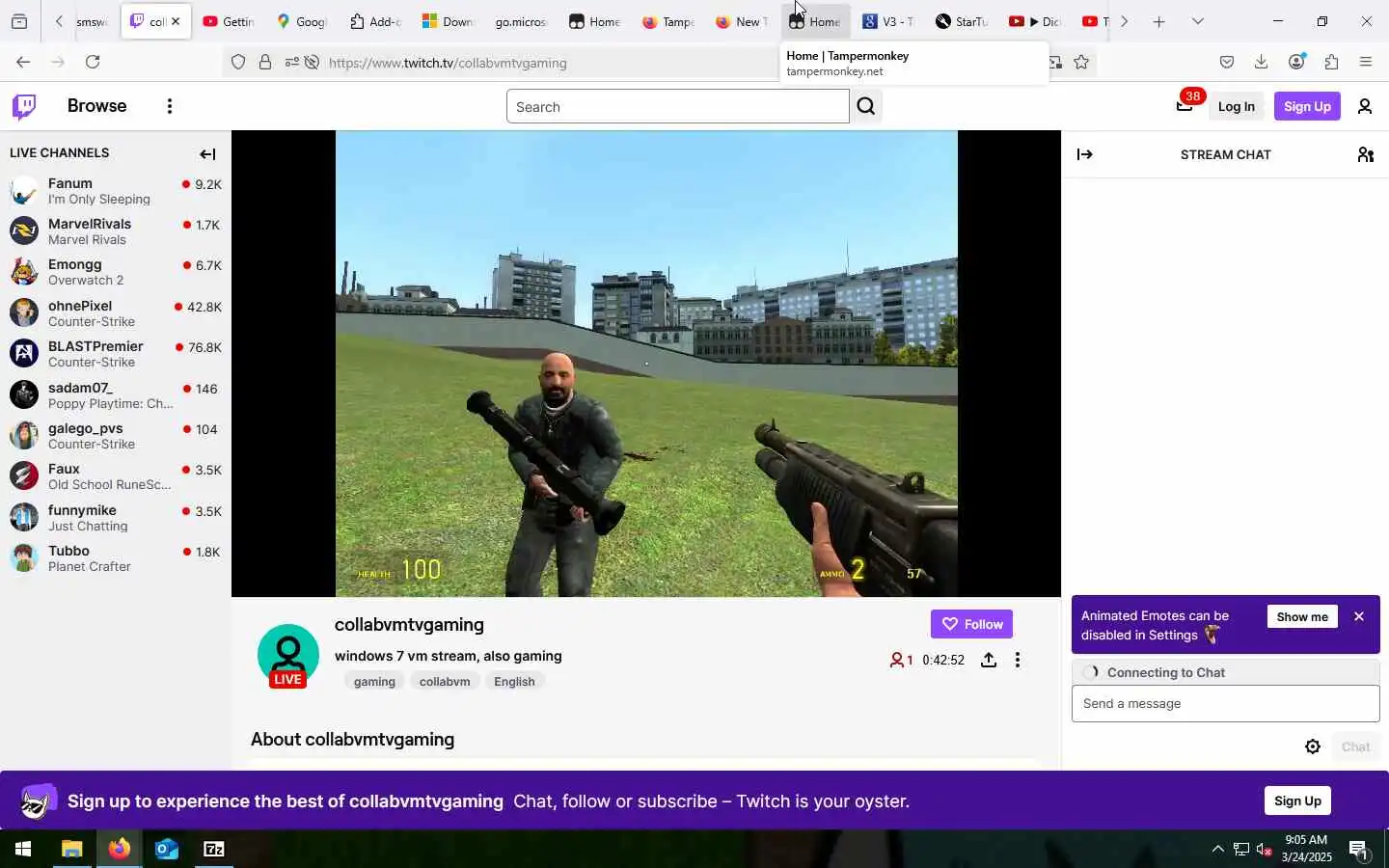
Task: Open chat settings gear icon
Action: [x=1313, y=746]
